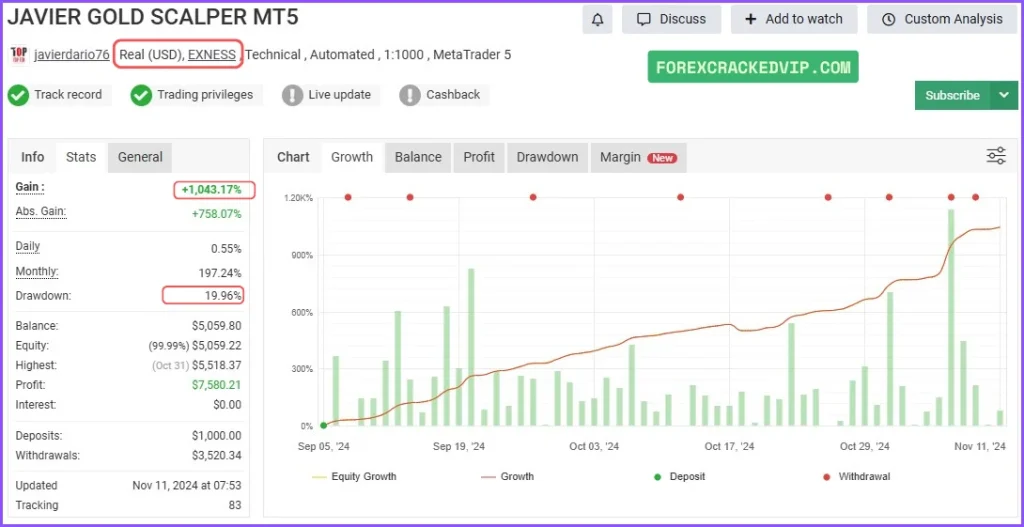The height and width of the screenshot is (527, 1024).
Task: Toggle the Deposit legend item
Action: click(679, 477)
